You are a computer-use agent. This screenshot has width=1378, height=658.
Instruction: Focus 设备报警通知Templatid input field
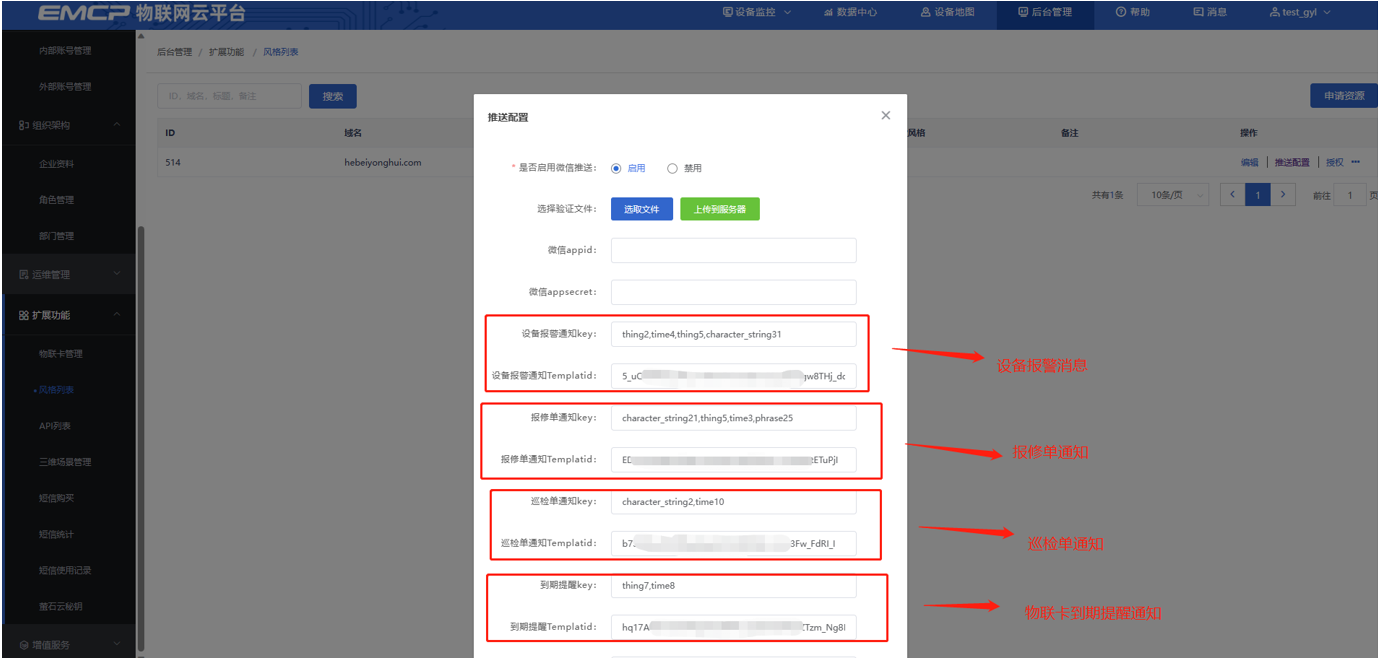click(x=734, y=376)
